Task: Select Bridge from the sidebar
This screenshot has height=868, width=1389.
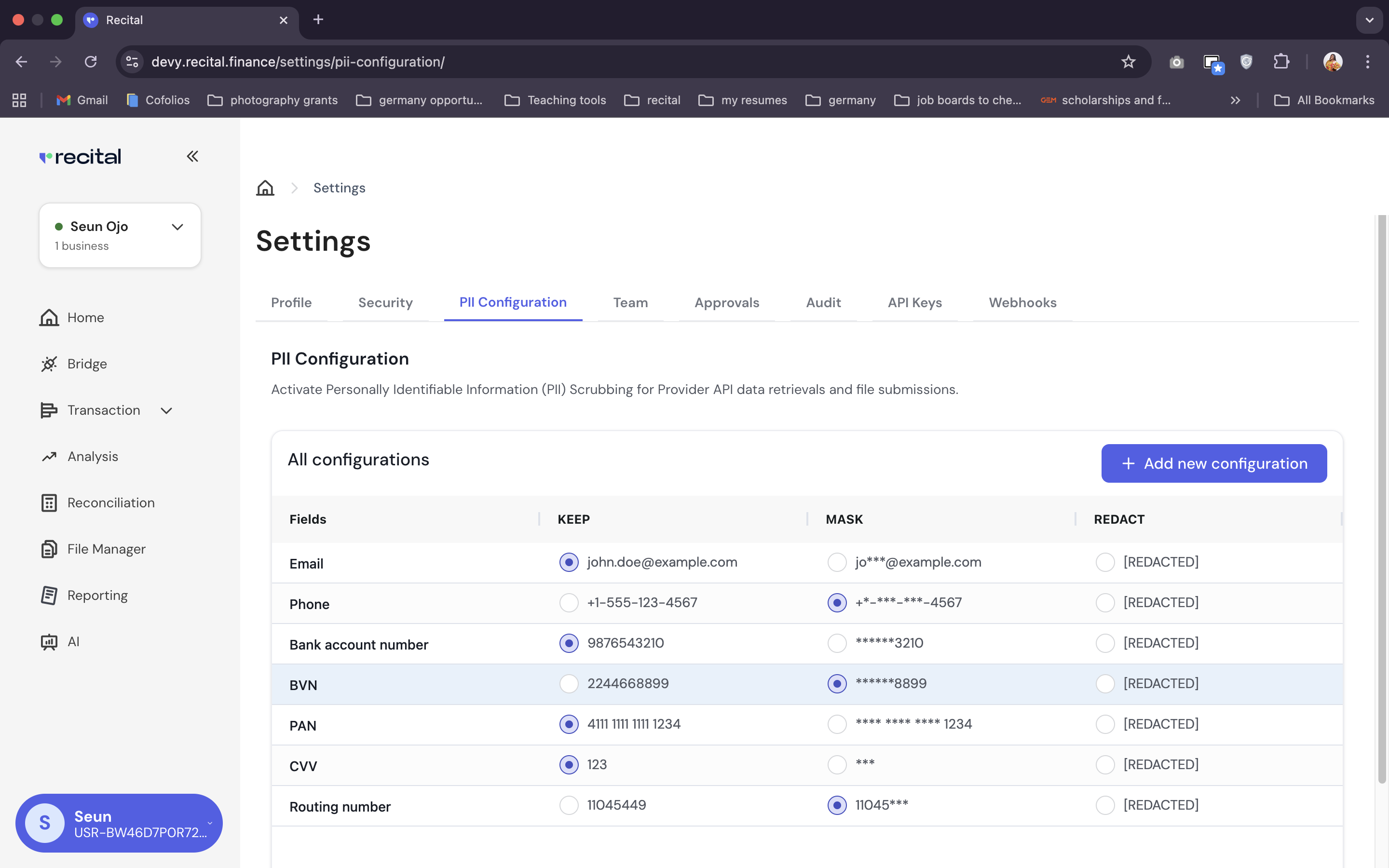Action: [x=87, y=364]
